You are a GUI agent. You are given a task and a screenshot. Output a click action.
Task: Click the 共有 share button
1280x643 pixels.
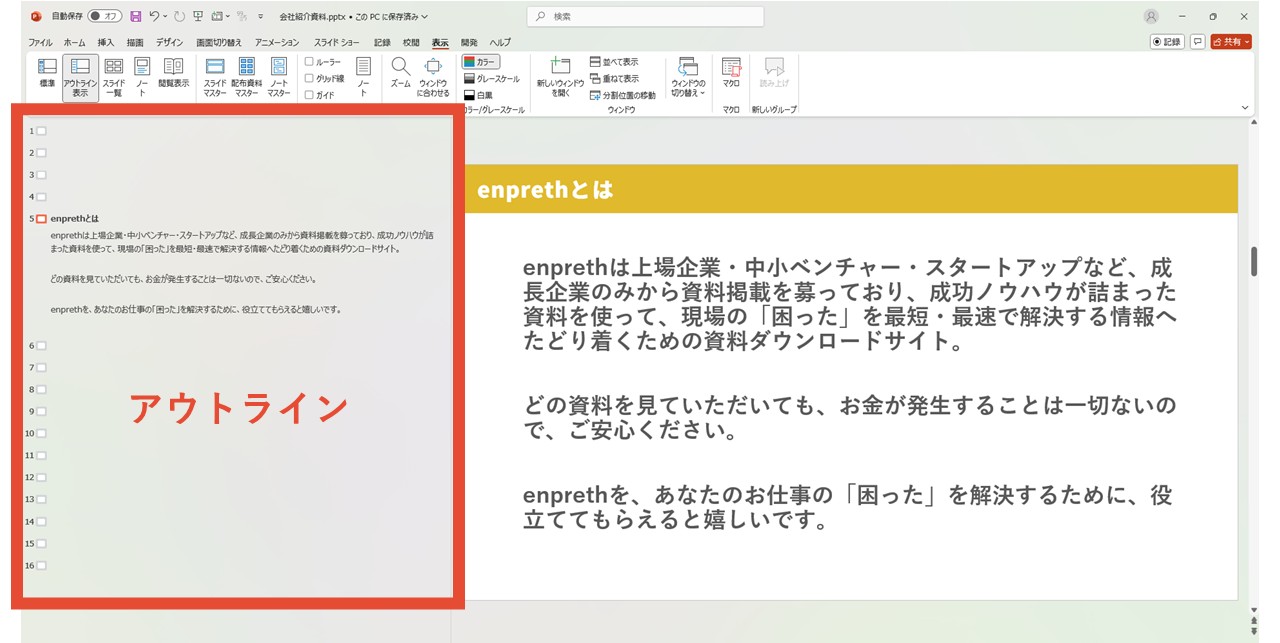click(1231, 42)
